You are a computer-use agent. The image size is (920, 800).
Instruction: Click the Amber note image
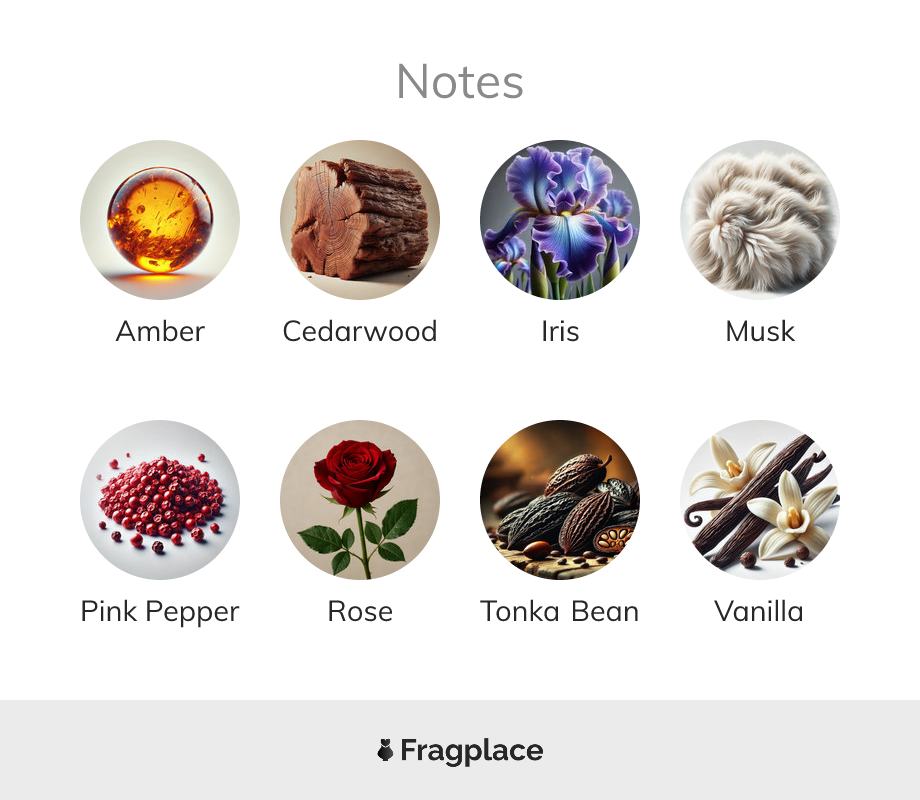pyautogui.click(x=160, y=220)
